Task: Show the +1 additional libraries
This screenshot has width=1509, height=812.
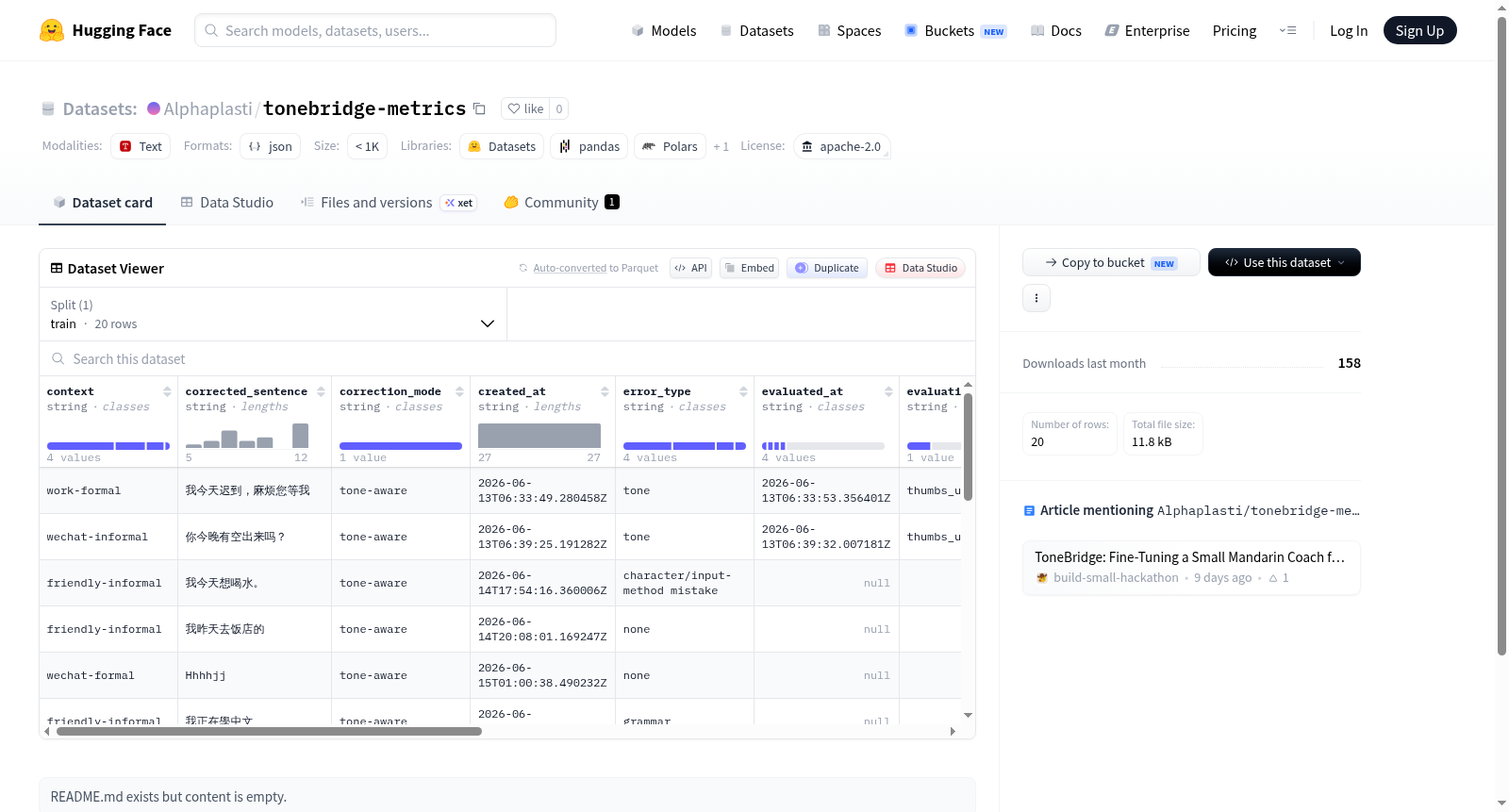Action: 721,146
